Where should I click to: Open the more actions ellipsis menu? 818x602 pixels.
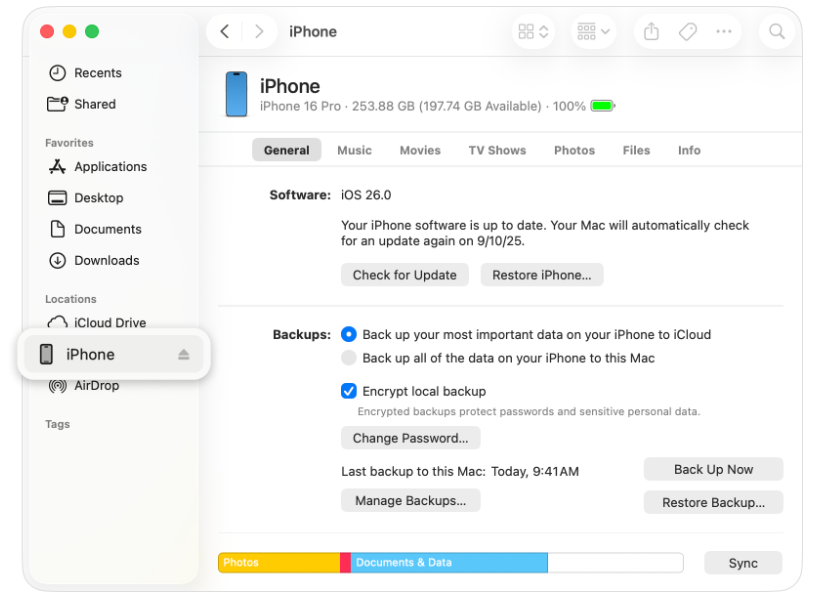724,32
